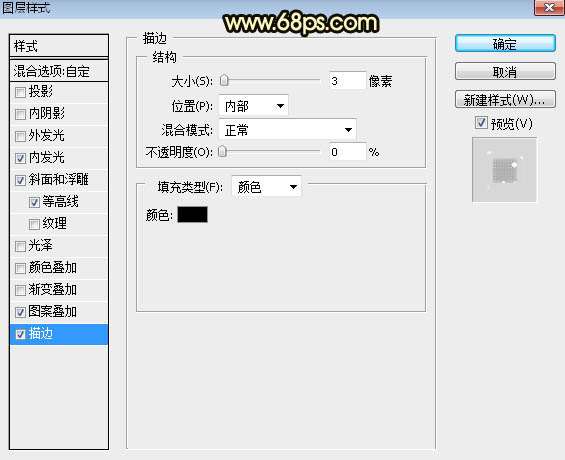The height and width of the screenshot is (460, 565).
Task: Open the black stroke color swatch
Action: (x=192, y=215)
